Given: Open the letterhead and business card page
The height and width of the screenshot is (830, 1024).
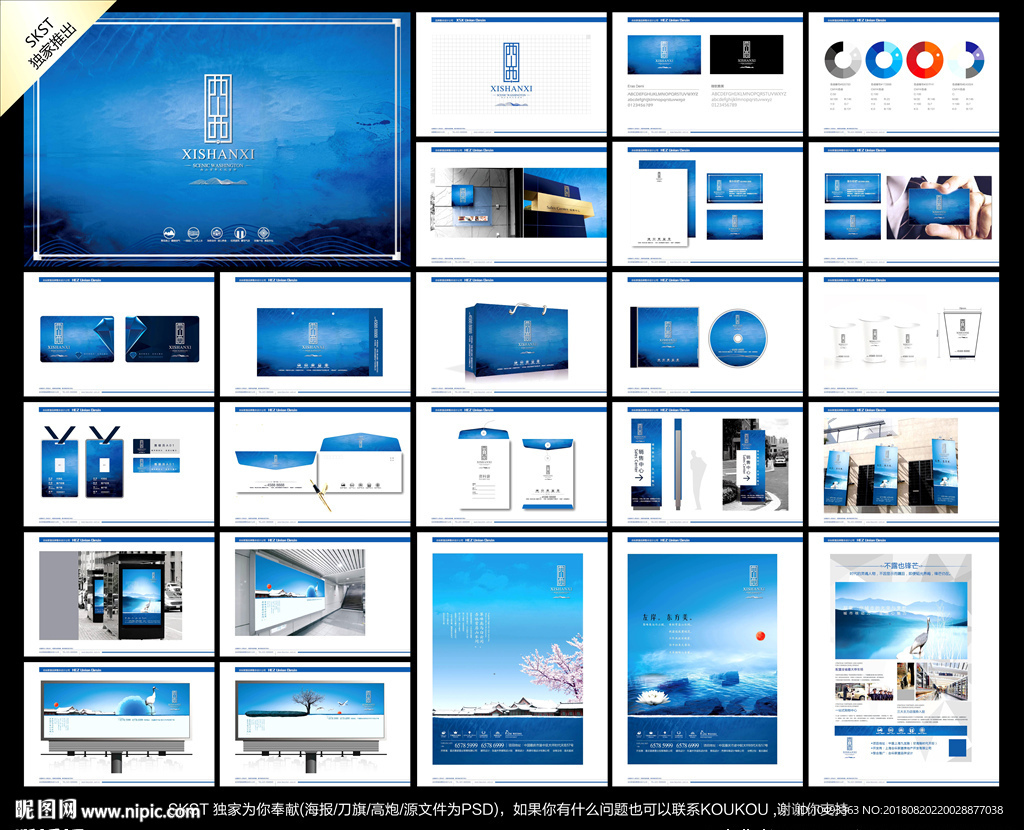Looking at the screenshot, I should tap(707, 204).
